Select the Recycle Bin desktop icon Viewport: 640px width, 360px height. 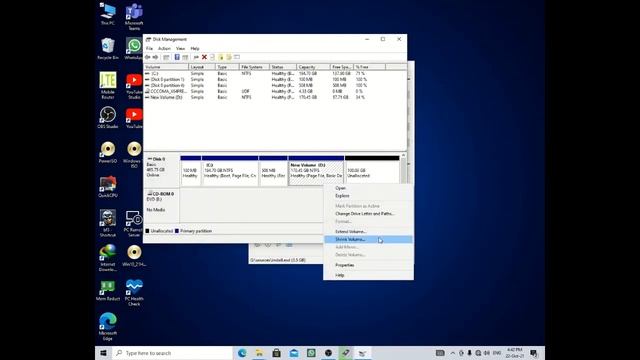pyautogui.click(x=108, y=49)
